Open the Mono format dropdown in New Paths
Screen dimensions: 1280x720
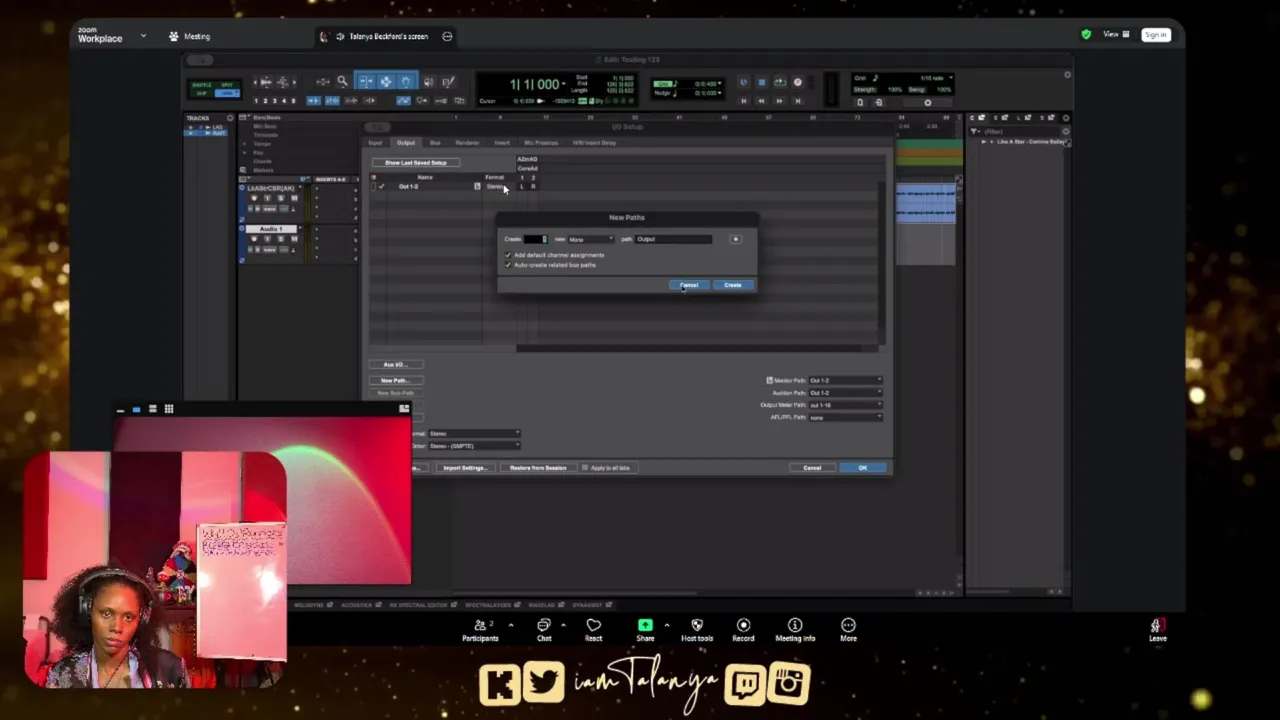tap(590, 239)
